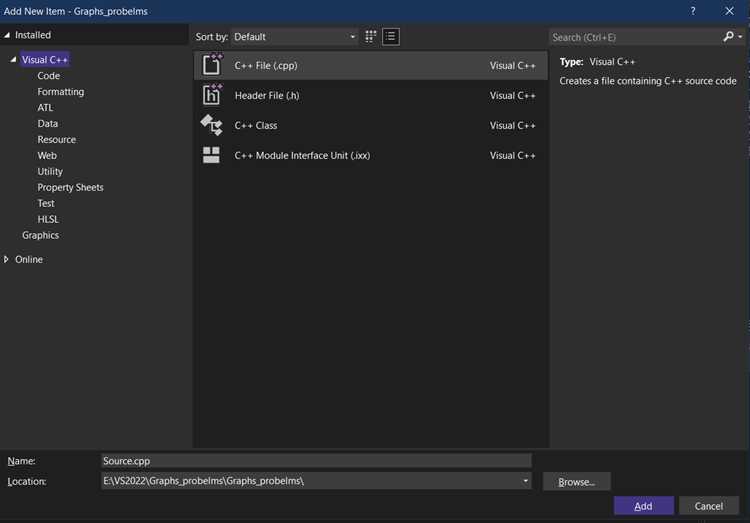
Task: Click the search magnifier icon
Action: click(728, 36)
